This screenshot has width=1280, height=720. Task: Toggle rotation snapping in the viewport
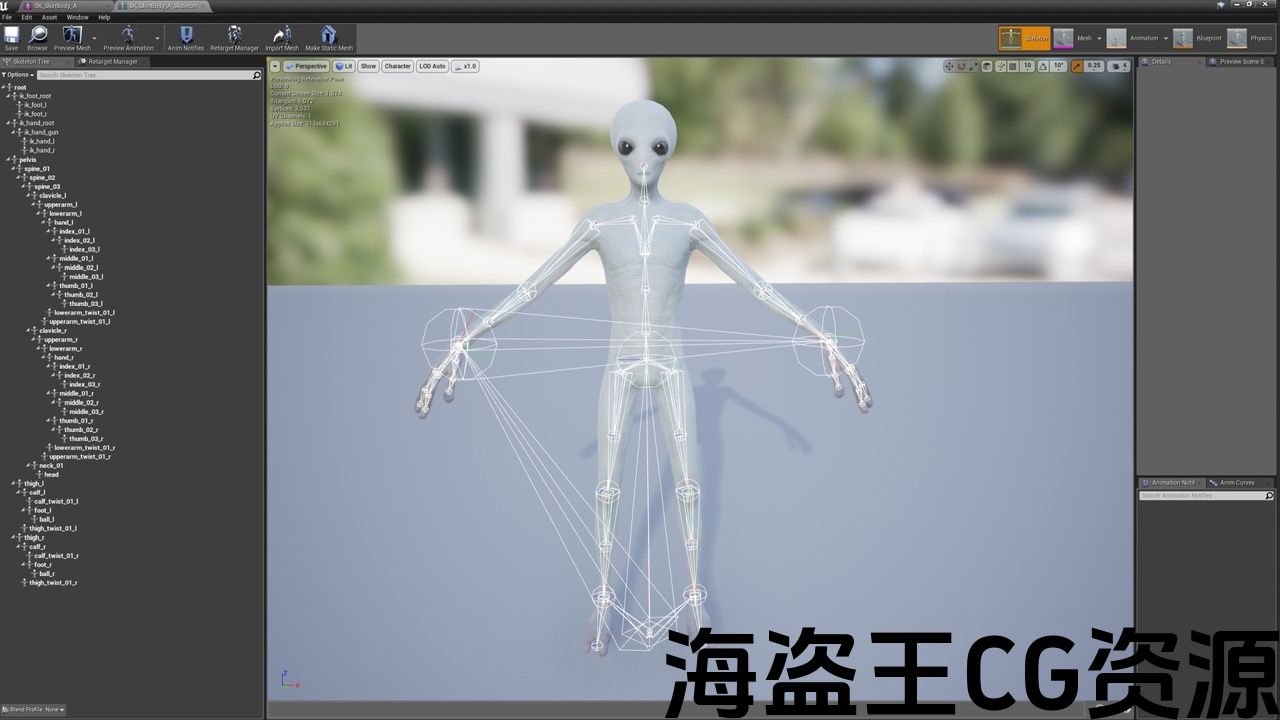pos(1045,66)
